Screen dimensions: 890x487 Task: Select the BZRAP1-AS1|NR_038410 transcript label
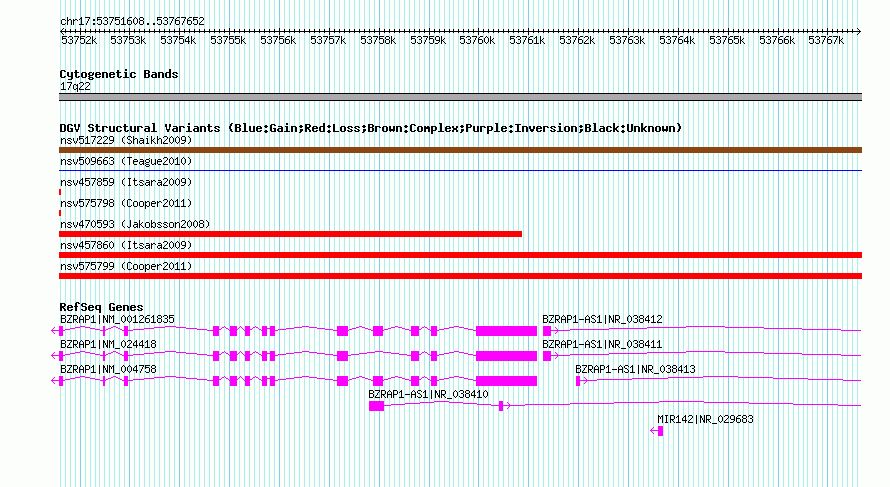click(429, 394)
